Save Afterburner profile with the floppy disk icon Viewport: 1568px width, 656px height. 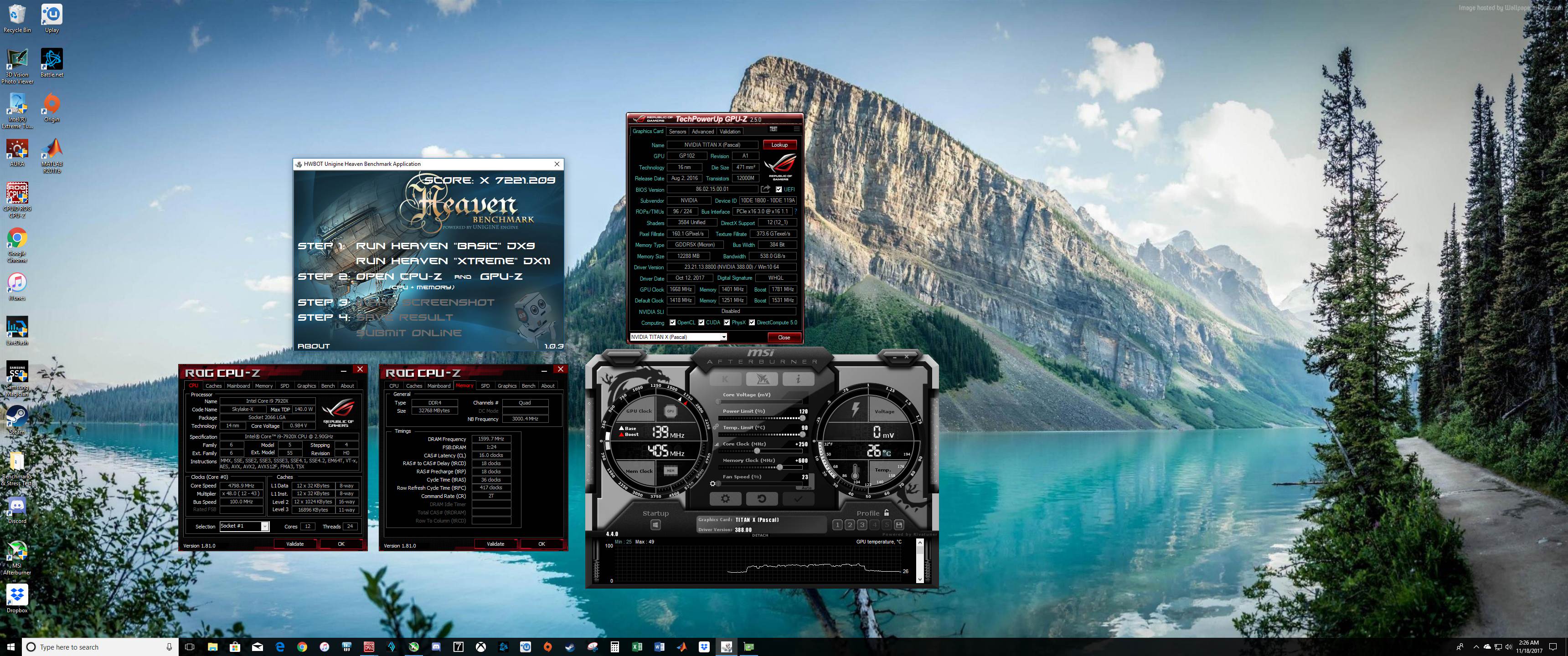point(899,524)
